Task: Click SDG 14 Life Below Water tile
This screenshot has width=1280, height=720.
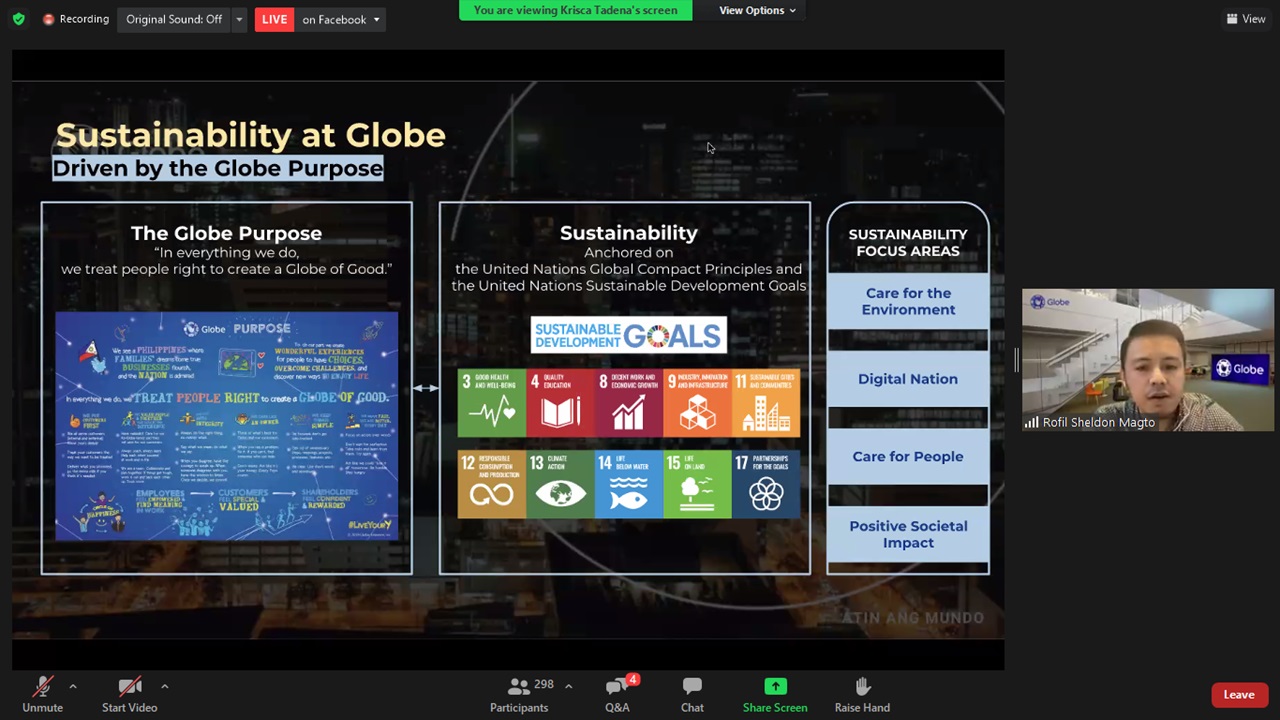Action: (629, 485)
